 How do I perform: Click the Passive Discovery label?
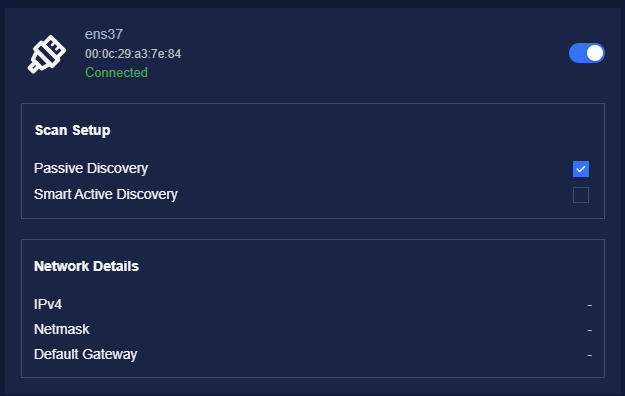[91, 168]
